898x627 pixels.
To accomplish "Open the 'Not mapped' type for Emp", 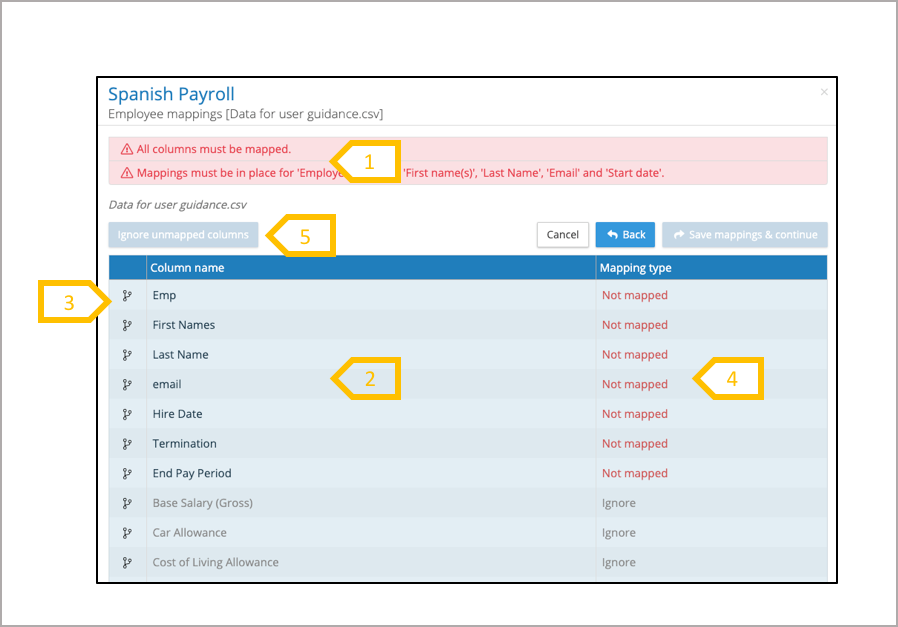I will pyautogui.click(x=634, y=296).
